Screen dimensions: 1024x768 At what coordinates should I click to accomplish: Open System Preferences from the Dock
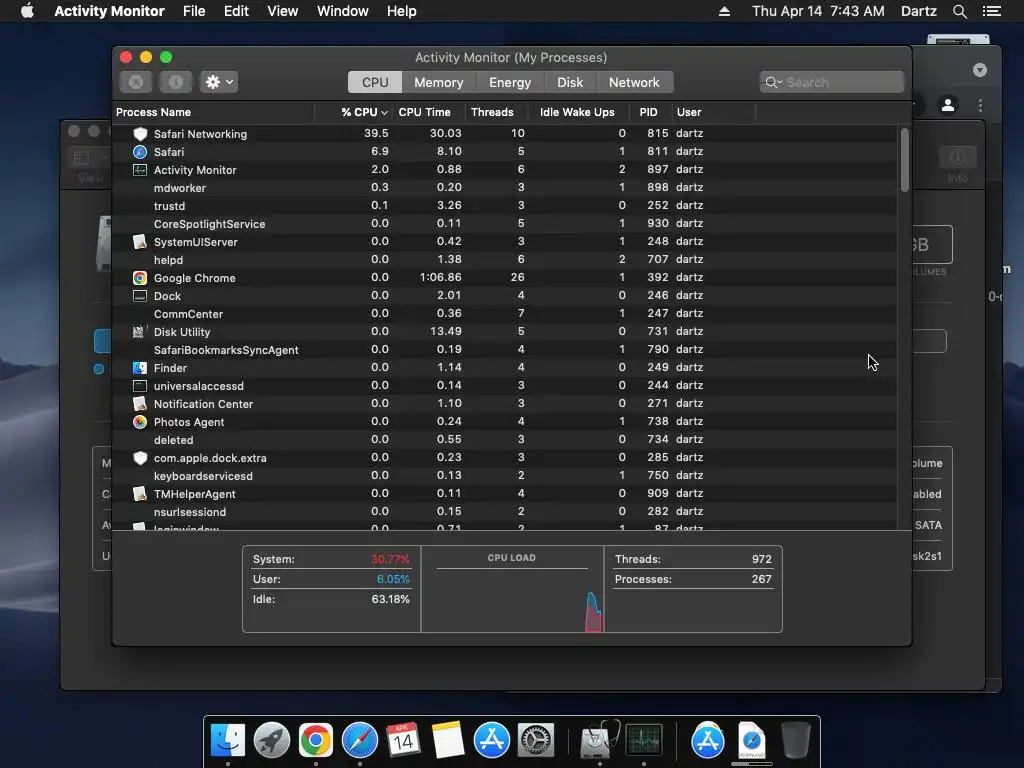(536, 741)
